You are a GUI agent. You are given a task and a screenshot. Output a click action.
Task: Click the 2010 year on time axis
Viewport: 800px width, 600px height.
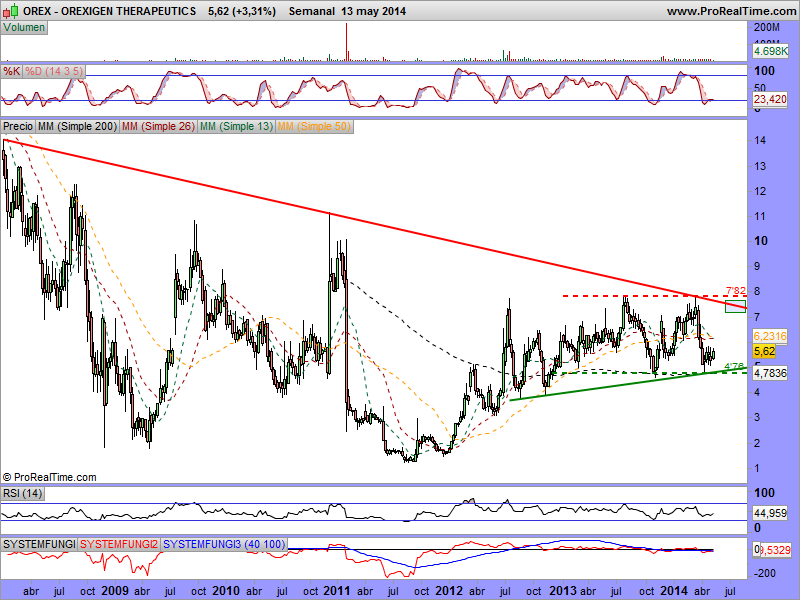tap(226, 591)
